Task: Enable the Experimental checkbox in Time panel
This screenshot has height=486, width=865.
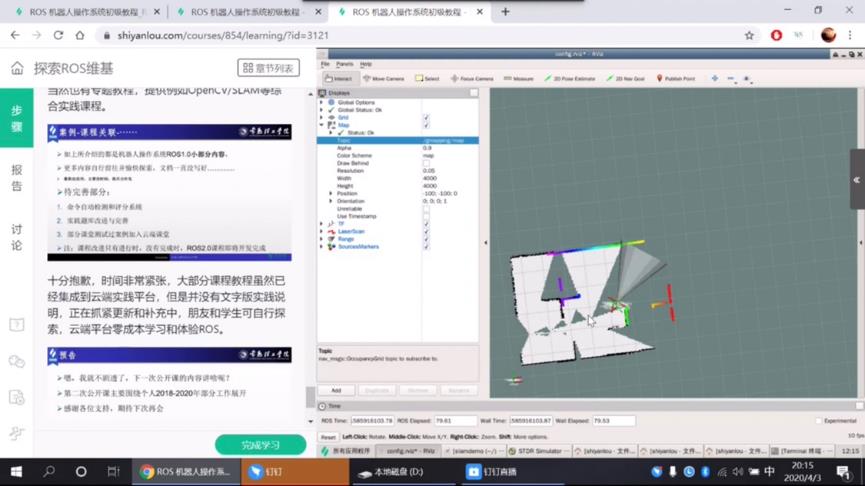Action: 819,420
